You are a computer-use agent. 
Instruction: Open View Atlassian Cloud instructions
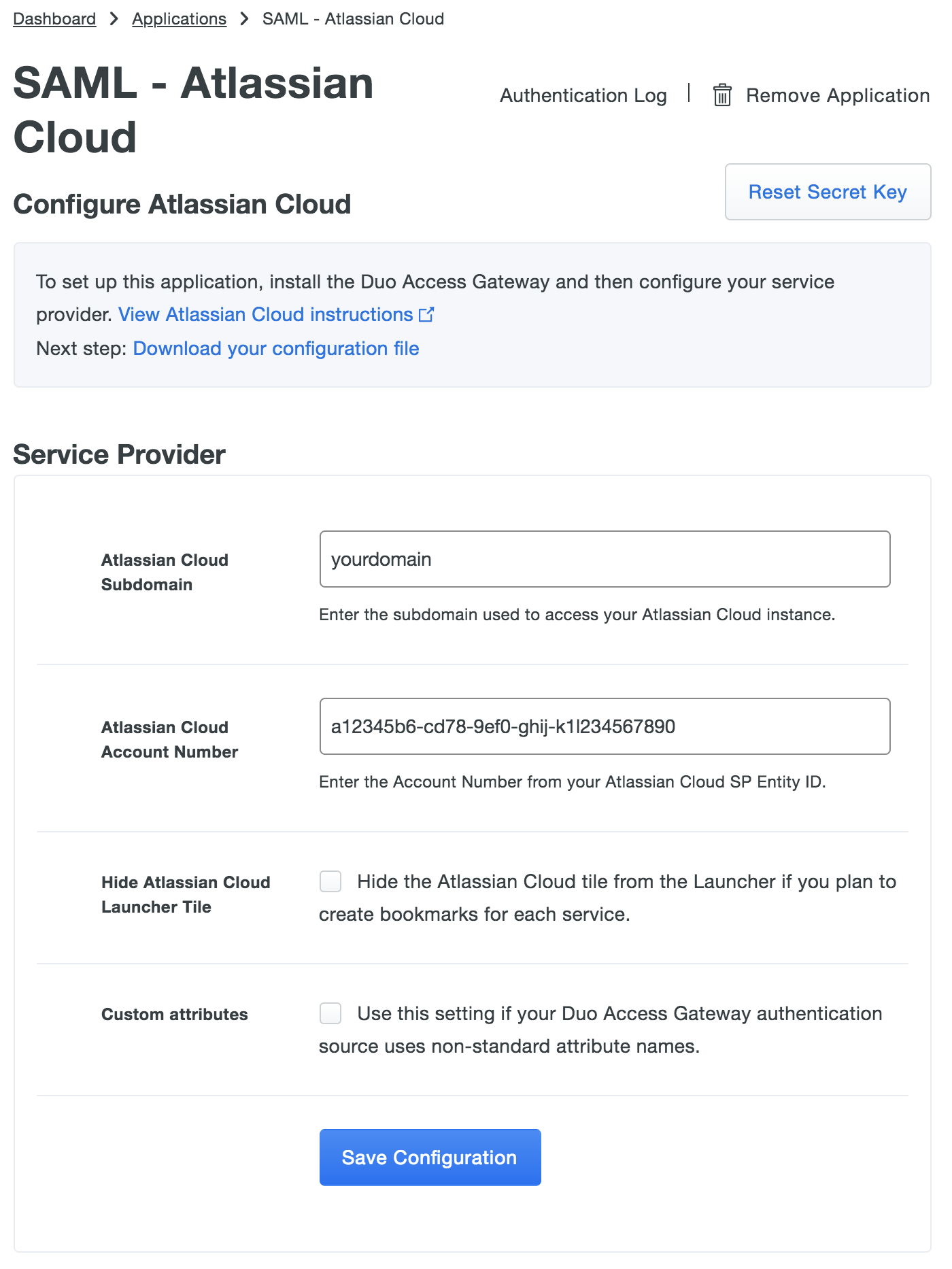click(267, 314)
